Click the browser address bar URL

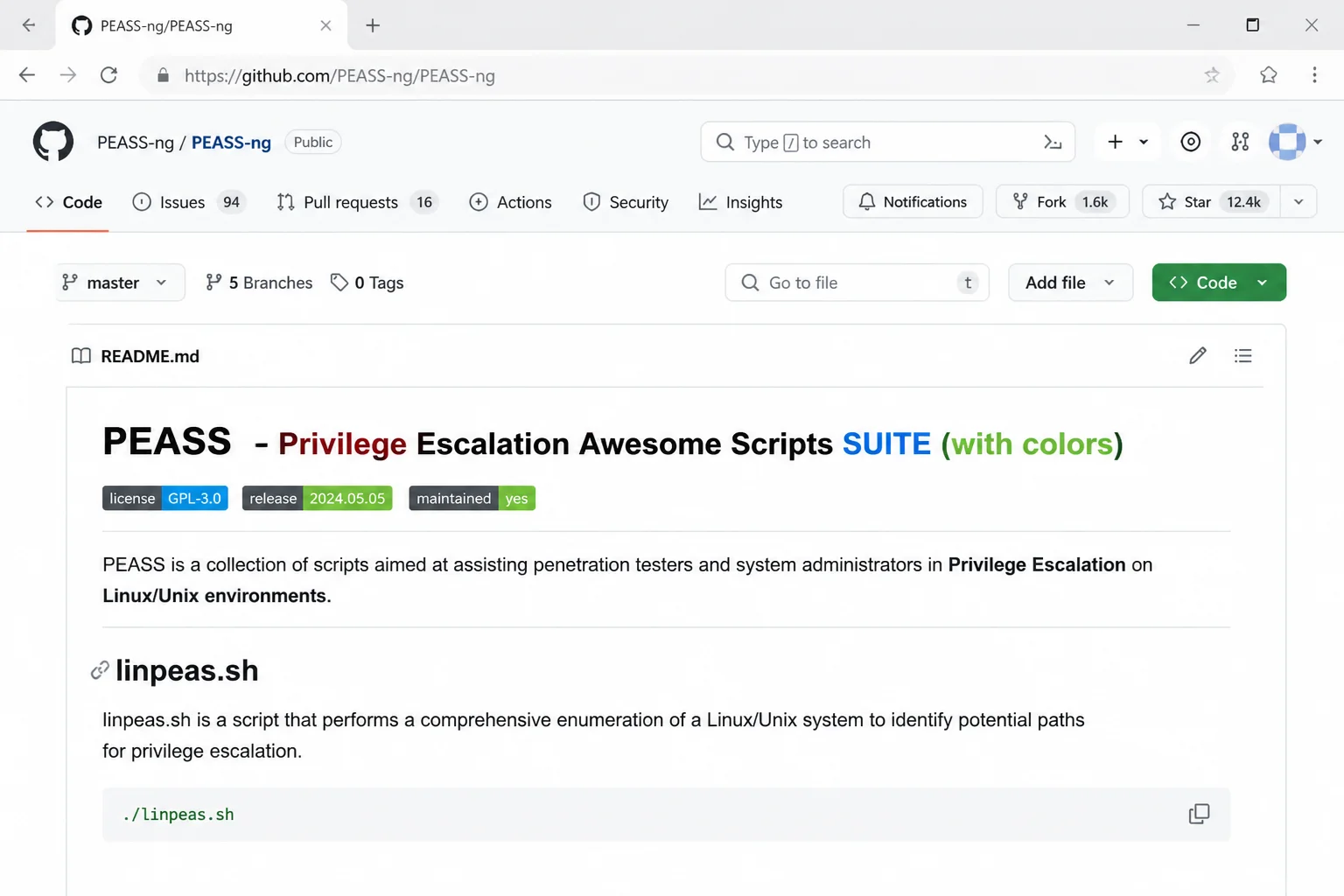point(339,76)
